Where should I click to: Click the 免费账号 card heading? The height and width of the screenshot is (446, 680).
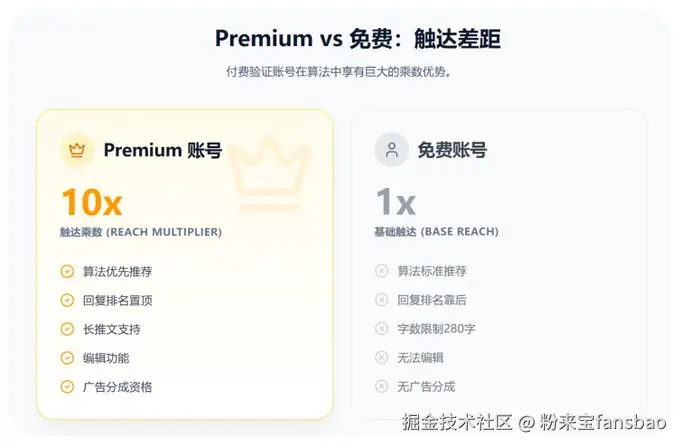click(x=452, y=150)
